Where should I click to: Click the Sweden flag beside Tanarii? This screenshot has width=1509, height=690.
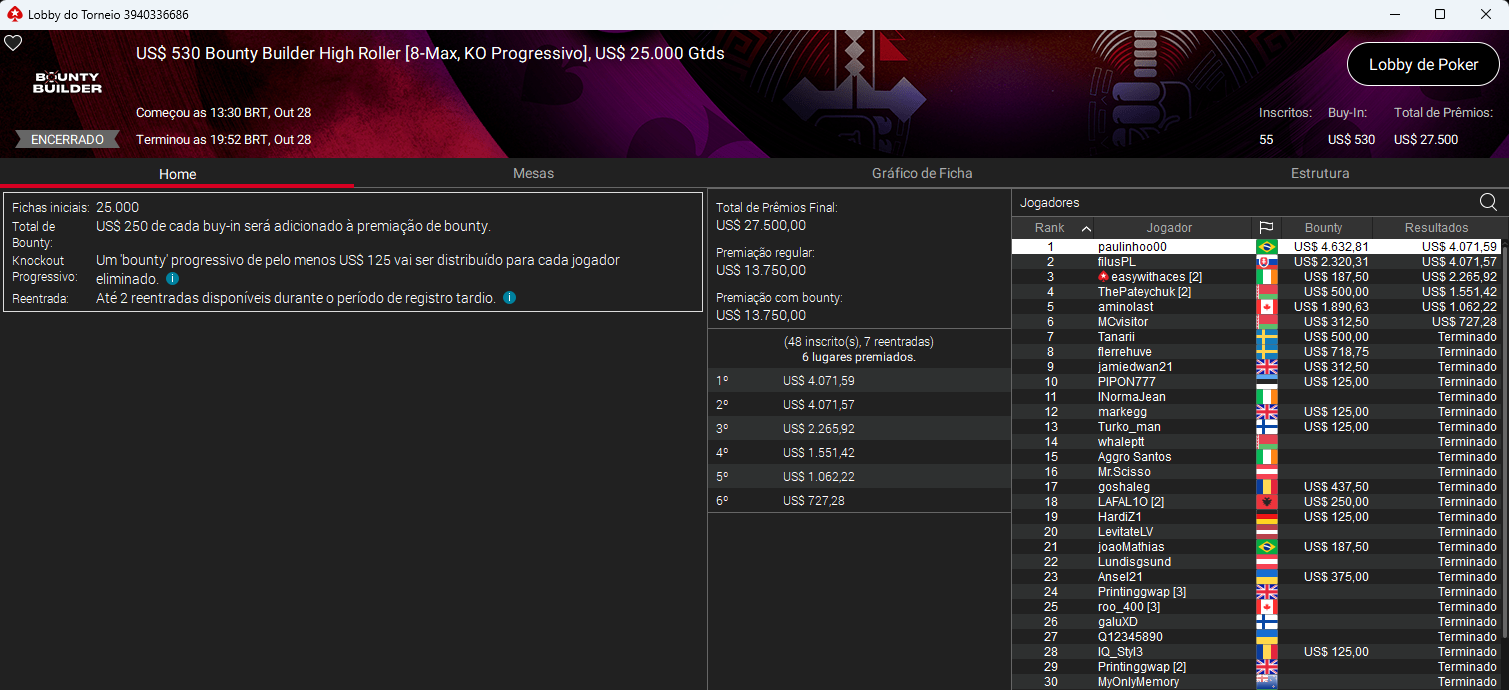tap(1266, 336)
